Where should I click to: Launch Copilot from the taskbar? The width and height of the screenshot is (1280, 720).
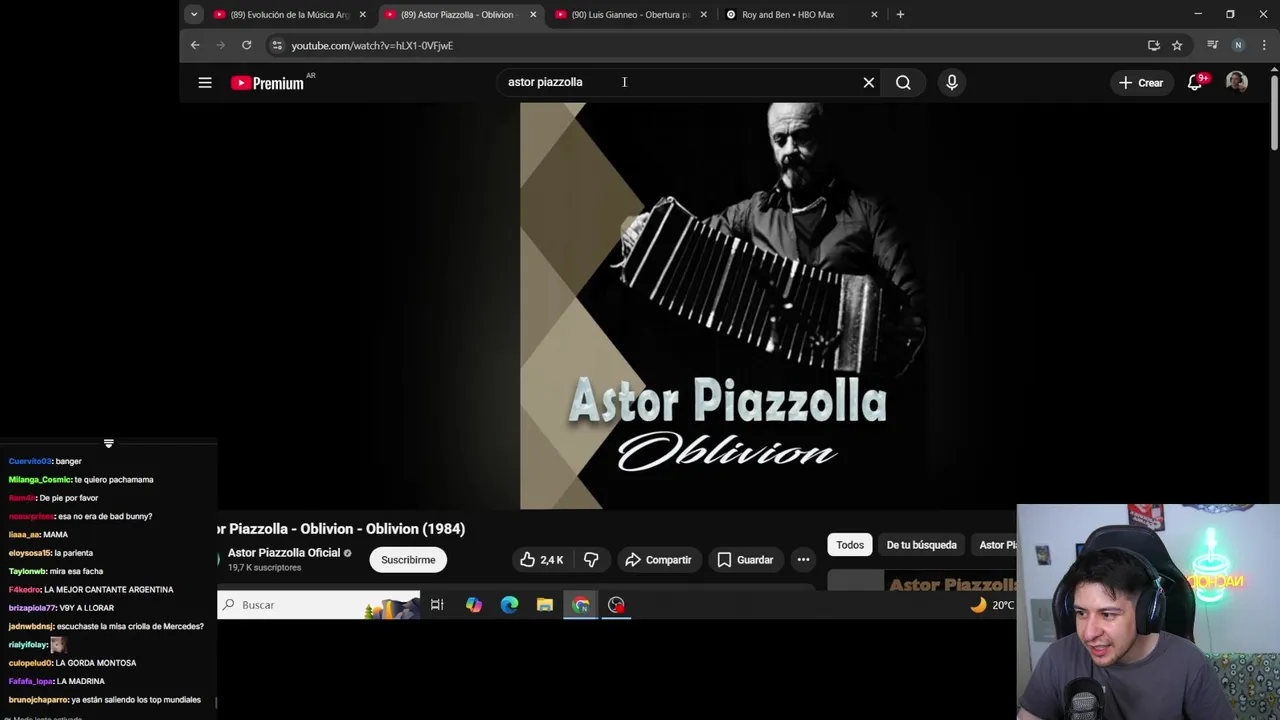(x=474, y=605)
